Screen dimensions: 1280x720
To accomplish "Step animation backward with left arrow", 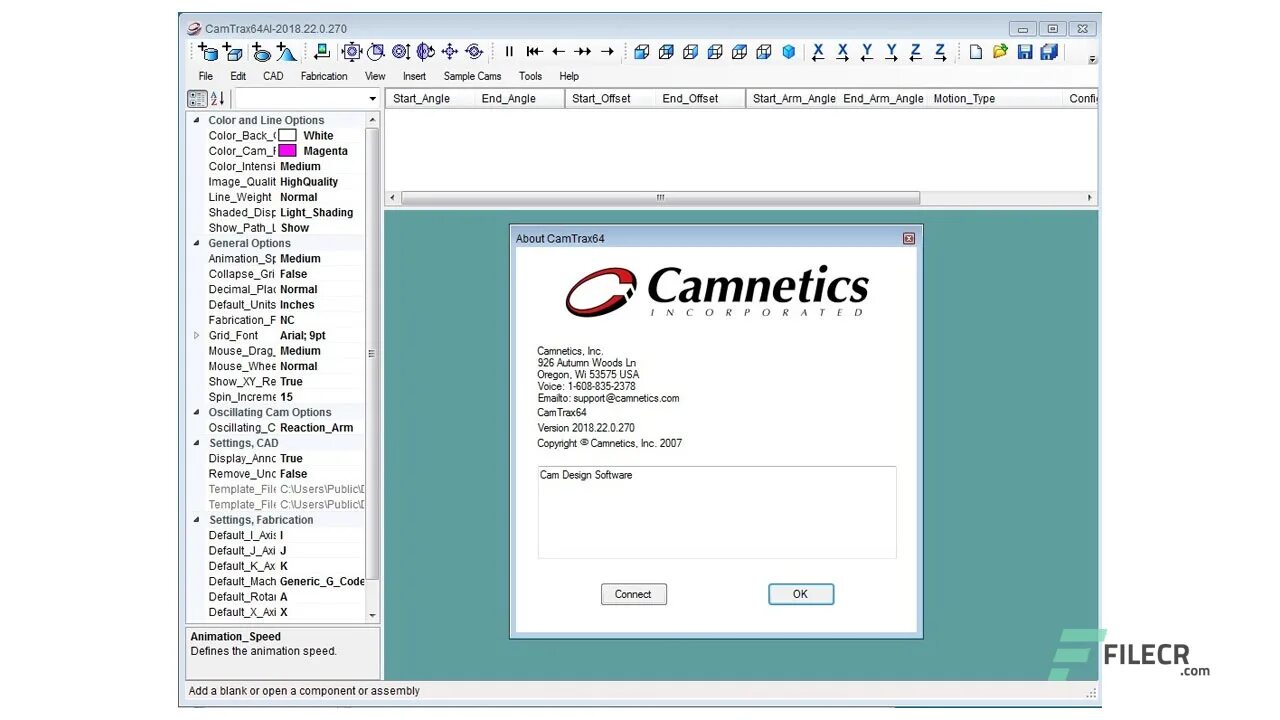I will click(558, 52).
